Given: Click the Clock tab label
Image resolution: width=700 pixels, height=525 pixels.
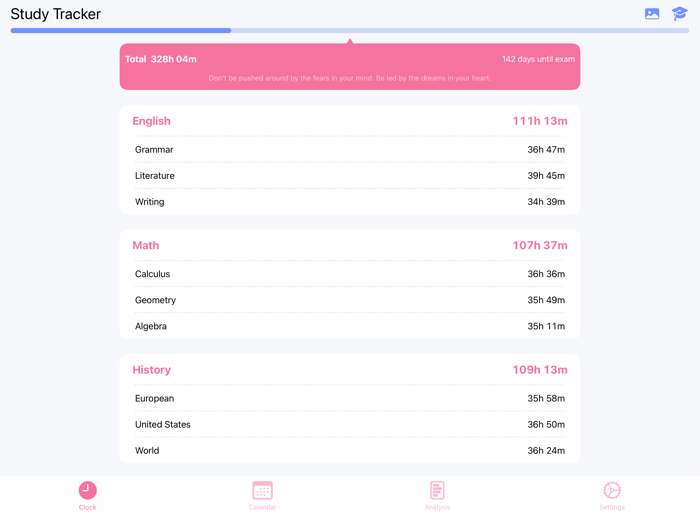Looking at the screenshot, I should pos(88,508).
